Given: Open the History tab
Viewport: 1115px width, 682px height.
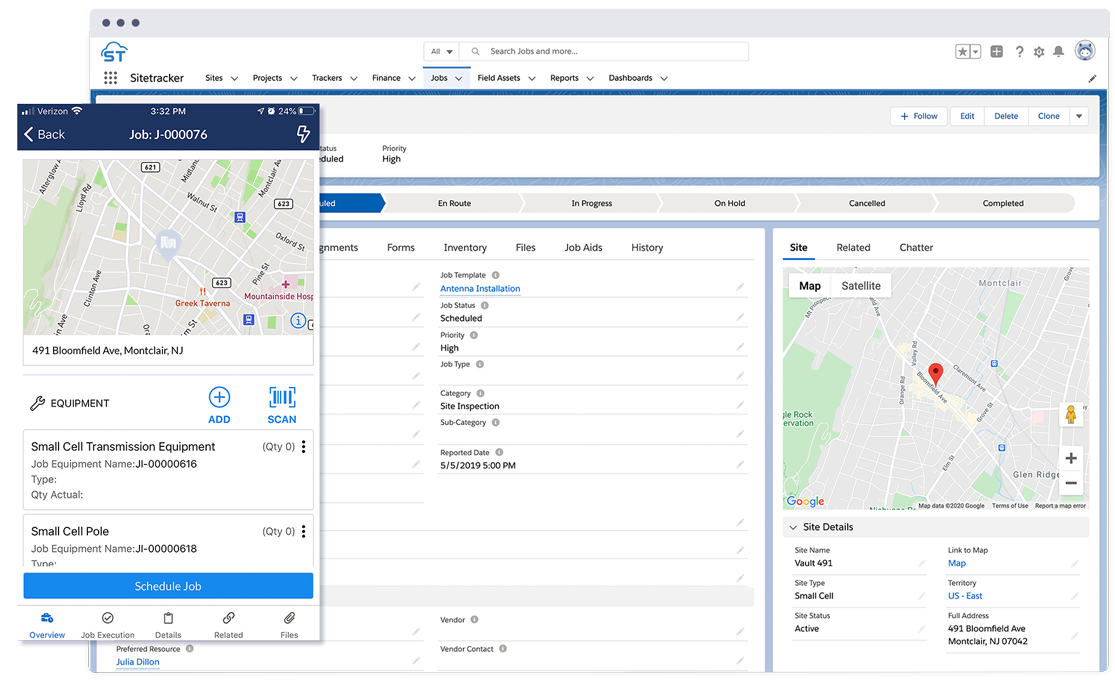Looking at the screenshot, I should tap(647, 247).
